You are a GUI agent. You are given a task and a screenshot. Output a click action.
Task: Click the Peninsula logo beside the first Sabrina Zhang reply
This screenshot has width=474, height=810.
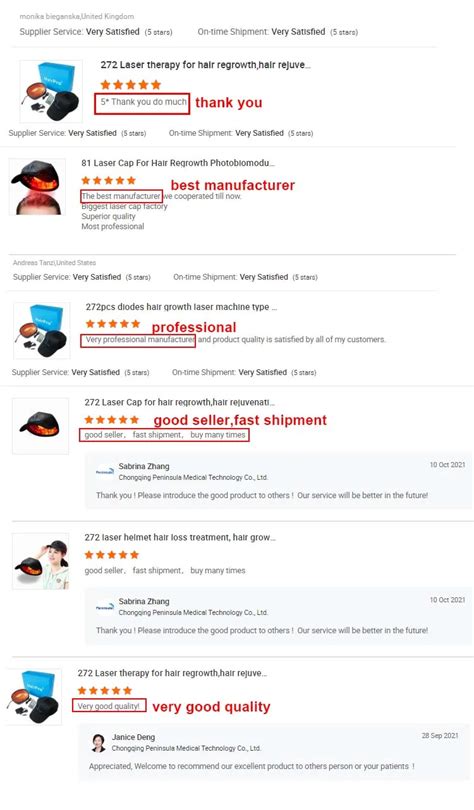click(105, 471)
